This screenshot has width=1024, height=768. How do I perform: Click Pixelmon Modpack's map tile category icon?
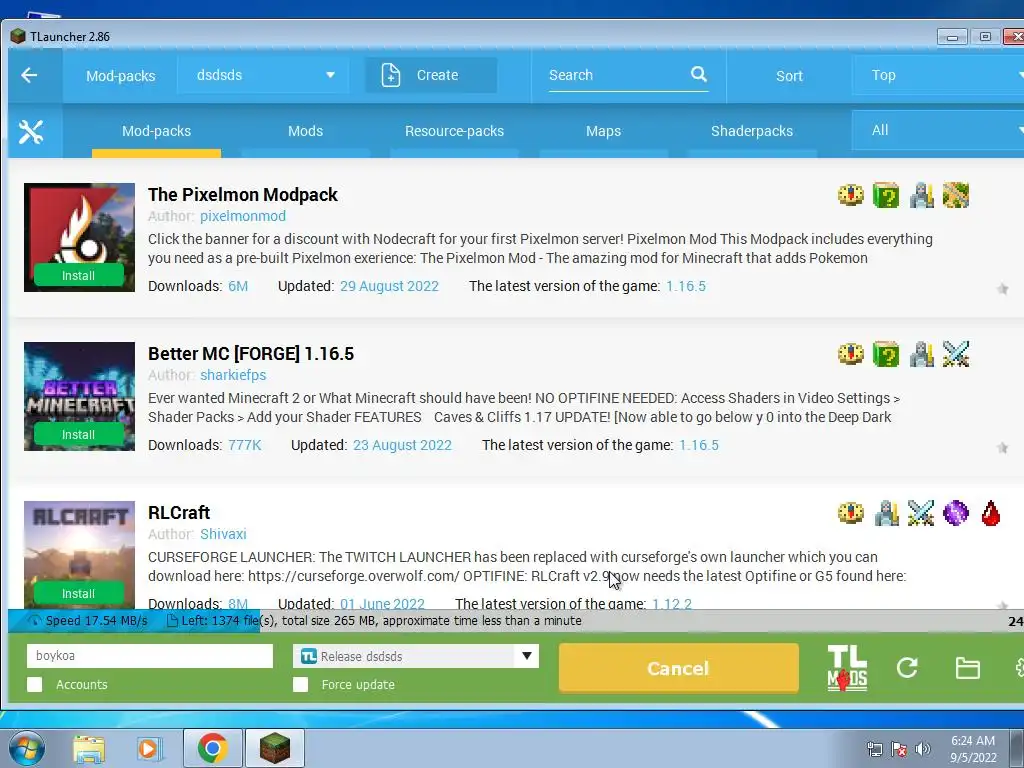(x=955, y=195)
